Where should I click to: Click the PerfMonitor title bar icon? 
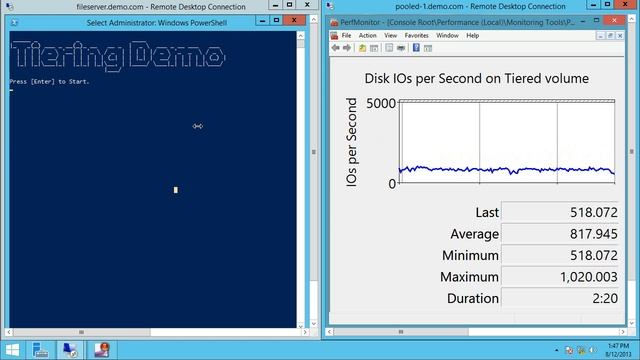tap(334, 22)
